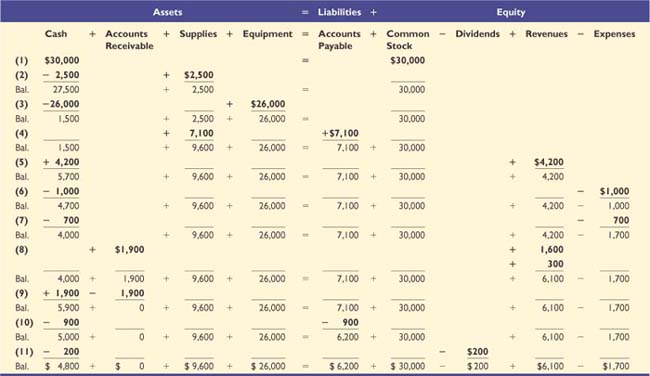Click the $4,200 Revenues entry in row (5)
Image resolution: width=650 pixels, height=376 pixels.
click(x=549, y=163)
